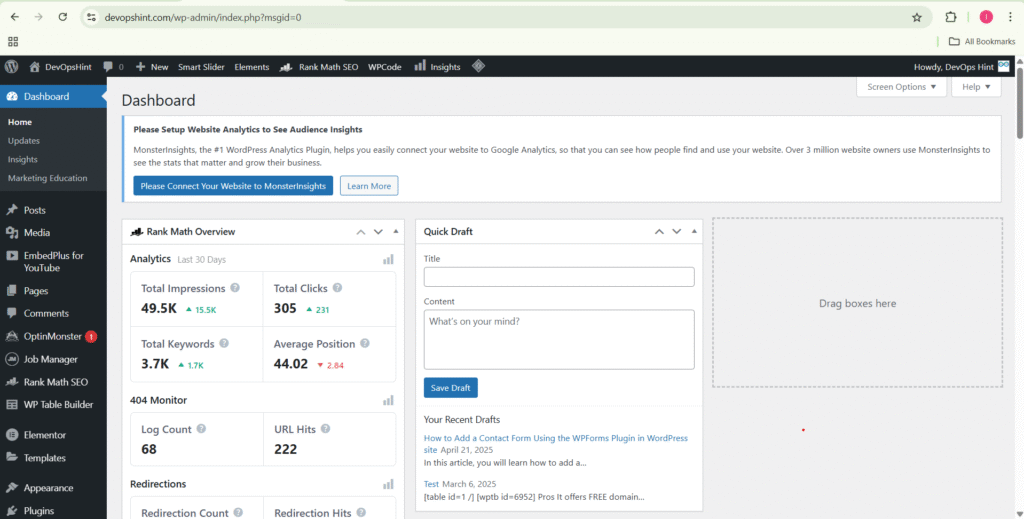Click the plus New button
This screenshot has width=1024, height=519.
click(152, 67)
